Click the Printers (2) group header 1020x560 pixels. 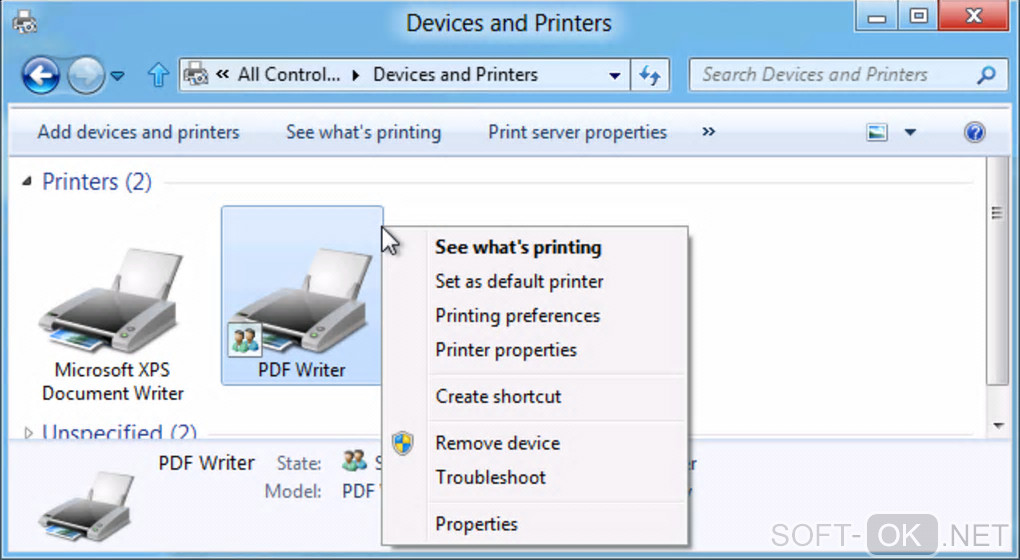(x=97, y=181)
